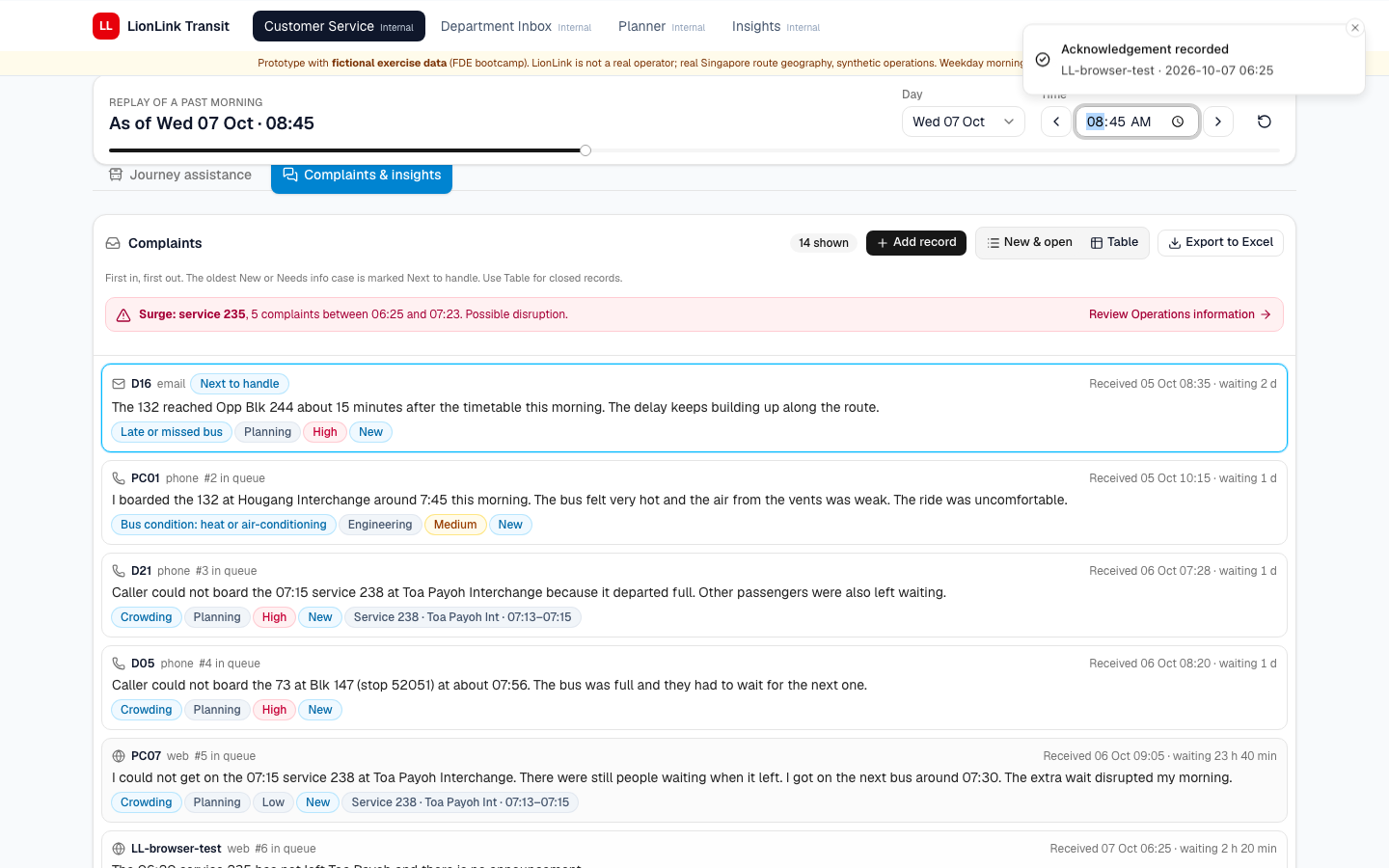Dismiss the Acknowledgement recorded toast
This screenshot has height=868, width=1389.
(x=1355, y=28)
